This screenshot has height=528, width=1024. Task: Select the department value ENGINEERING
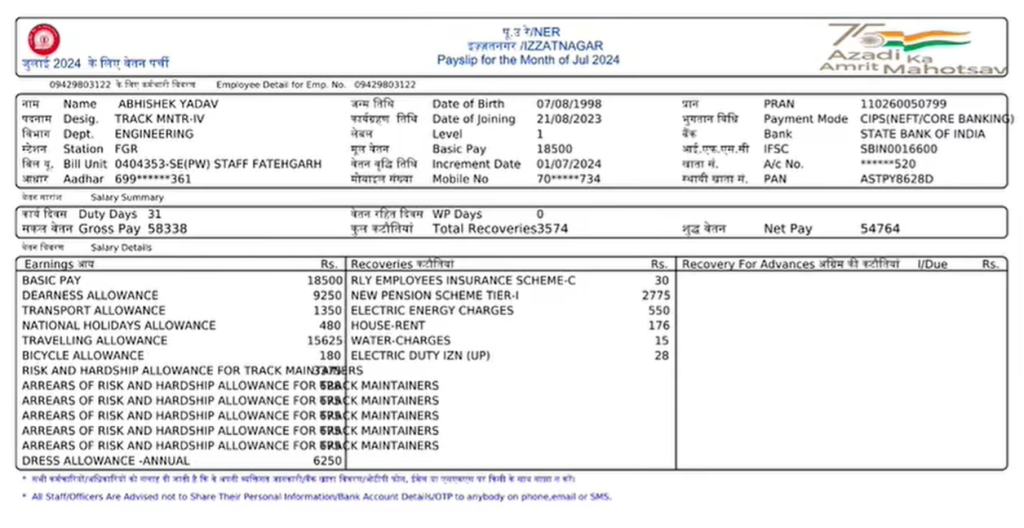154,134
